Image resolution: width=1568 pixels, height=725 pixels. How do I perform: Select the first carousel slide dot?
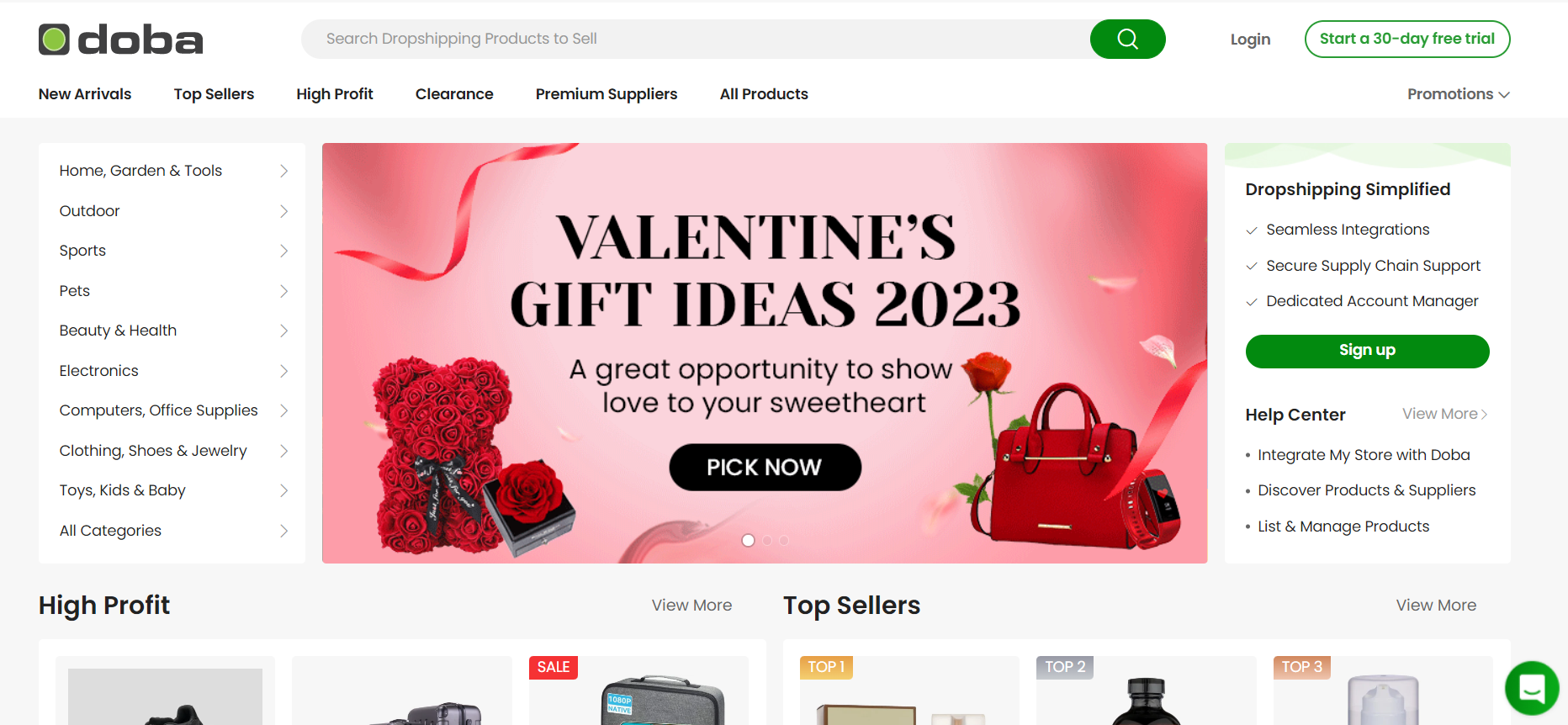pyautogui.click(x=748, y=540)
